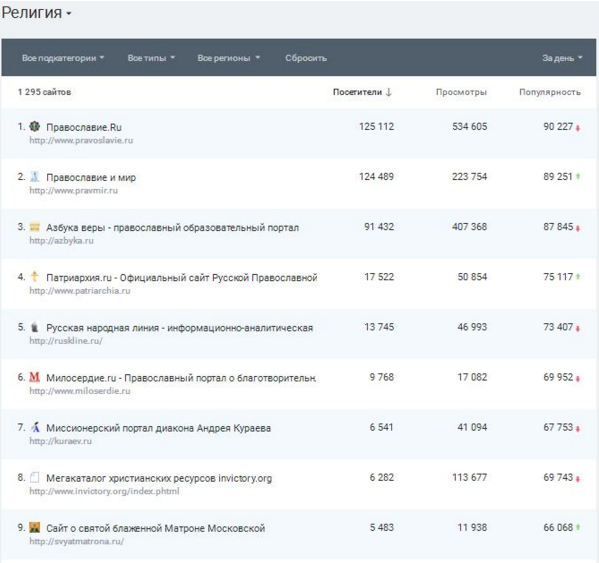Click the Кураев missionary portal favicon
Viewport: 599px width, 563px height.
tap(35, 427)
